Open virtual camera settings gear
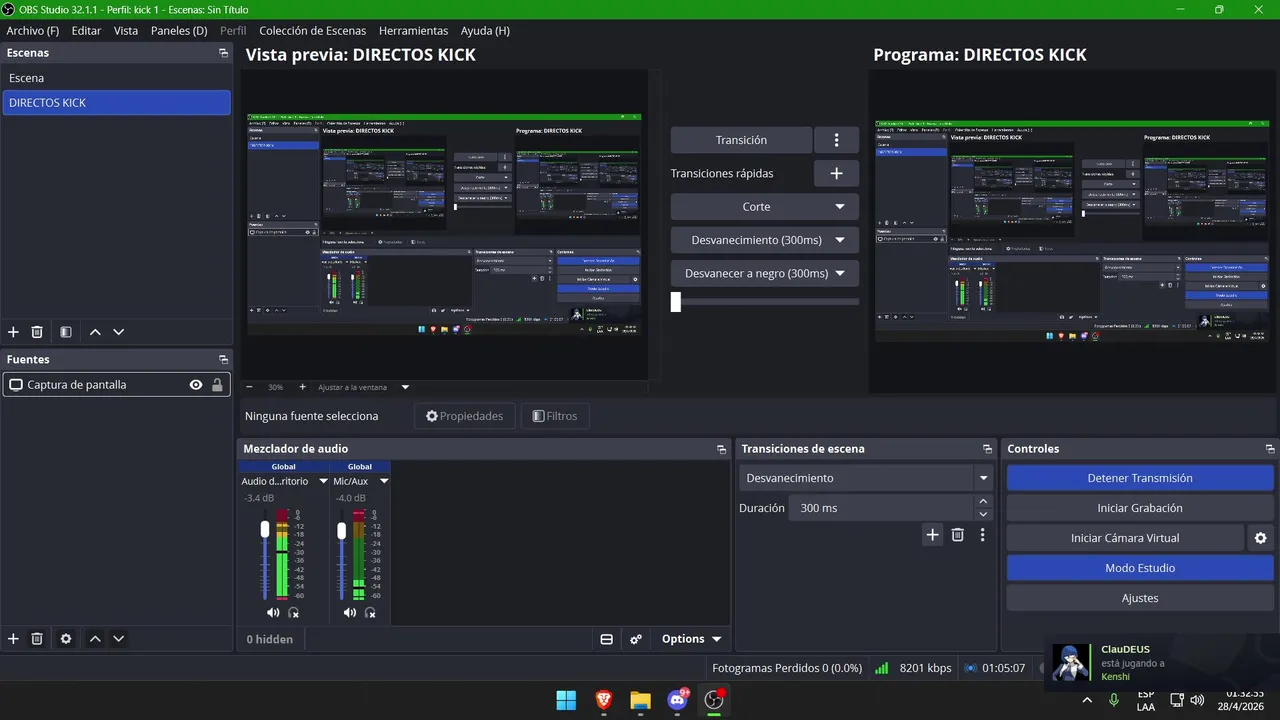The image size is (1280, 720). pyautogui.click(x=1261, y=538)
